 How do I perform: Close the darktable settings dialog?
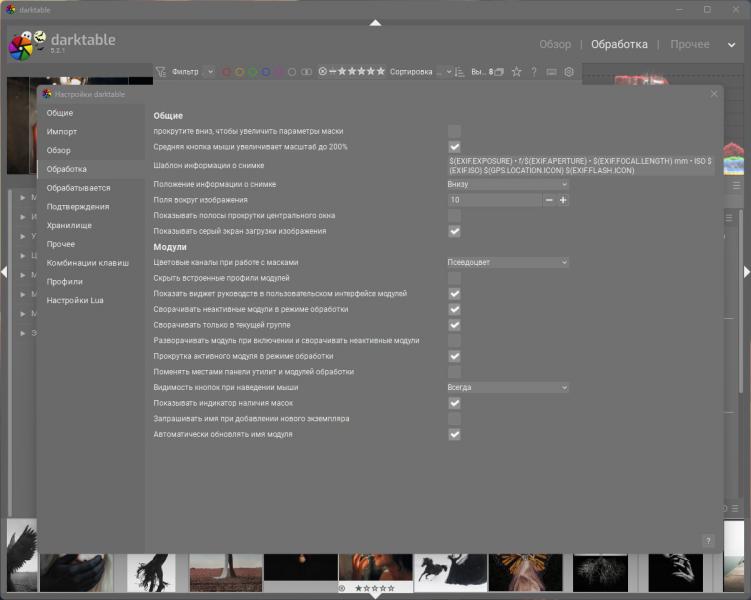(714, 94)
